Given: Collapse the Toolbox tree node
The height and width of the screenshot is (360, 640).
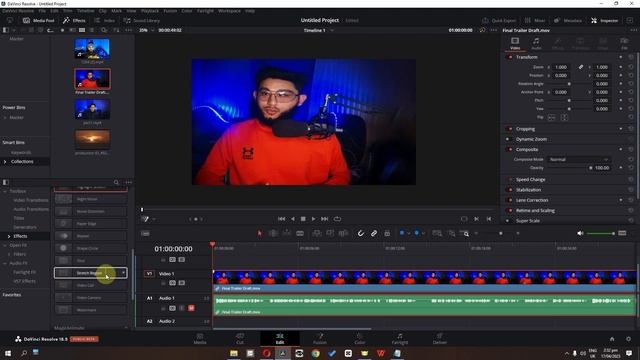Looking at the screenshot, I should 5,191.
